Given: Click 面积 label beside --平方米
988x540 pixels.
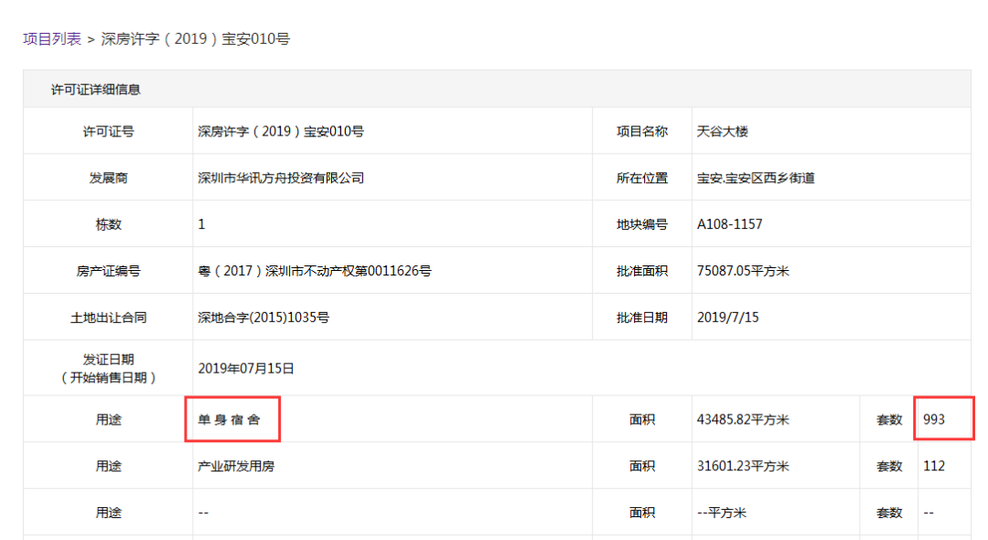Looking at the screenshot, I should pos(642,513).
